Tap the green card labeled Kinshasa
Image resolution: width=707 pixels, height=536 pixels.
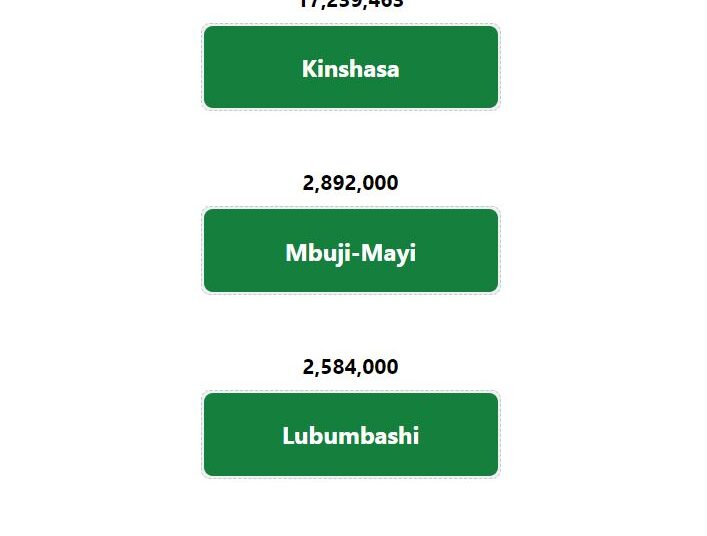click(x=351, y=67)
